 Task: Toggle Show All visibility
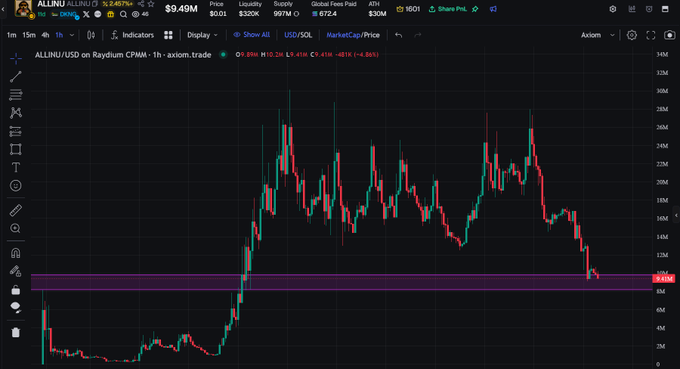pos(252,35)
